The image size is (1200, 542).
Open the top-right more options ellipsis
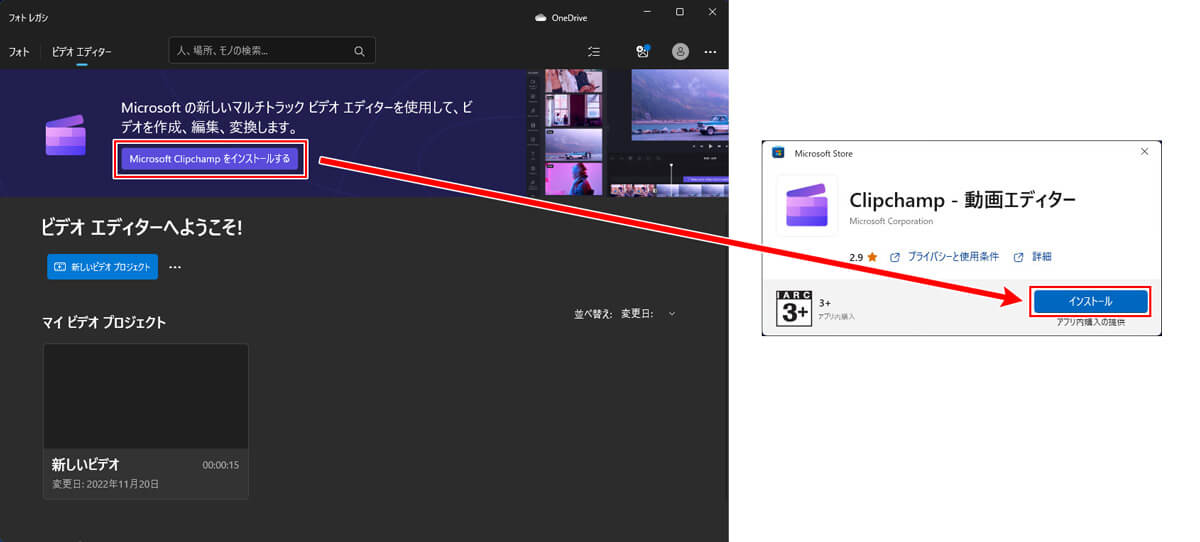tap(710, 51)
